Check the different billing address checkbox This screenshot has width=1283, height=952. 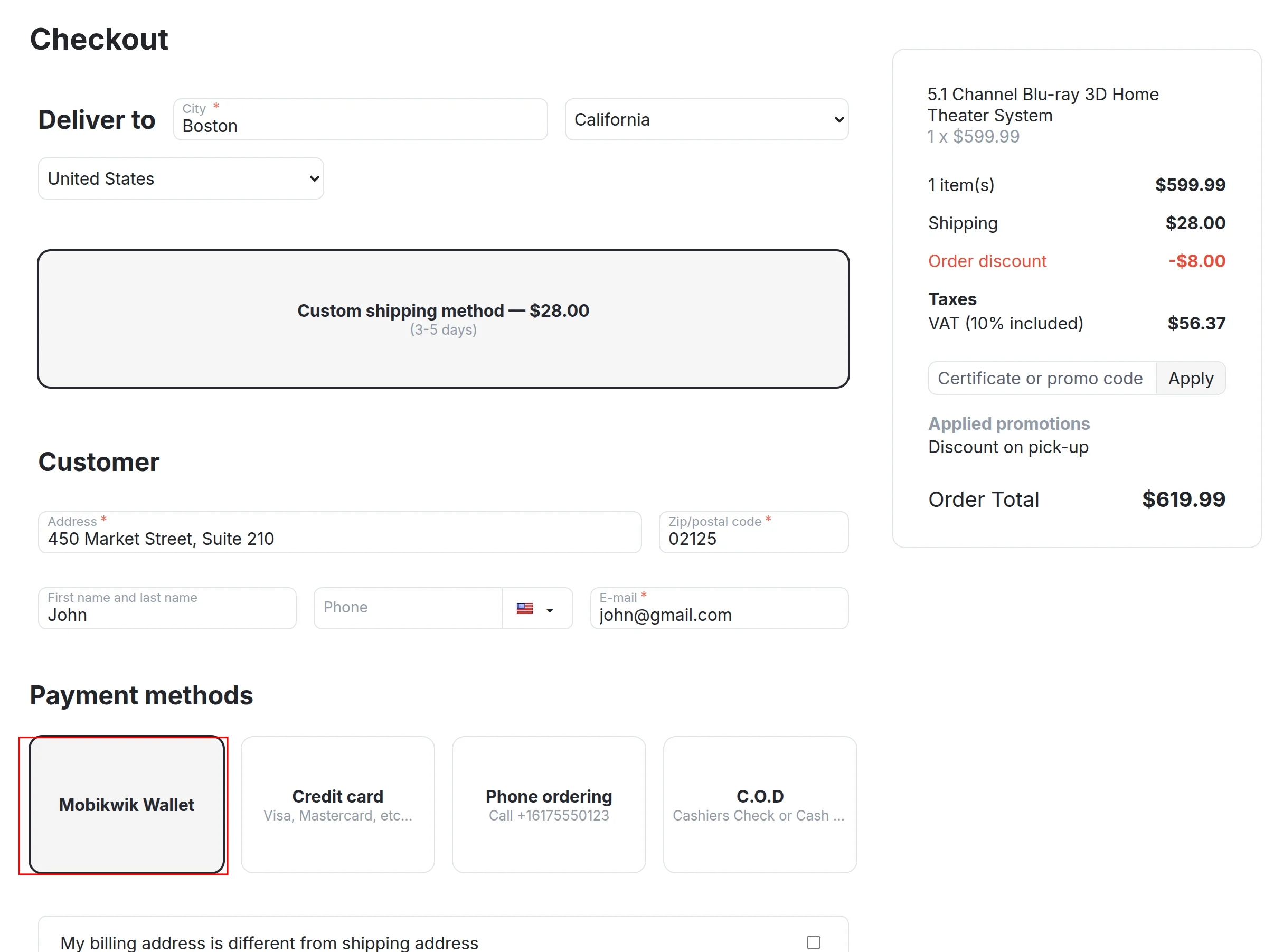(813, 942)
